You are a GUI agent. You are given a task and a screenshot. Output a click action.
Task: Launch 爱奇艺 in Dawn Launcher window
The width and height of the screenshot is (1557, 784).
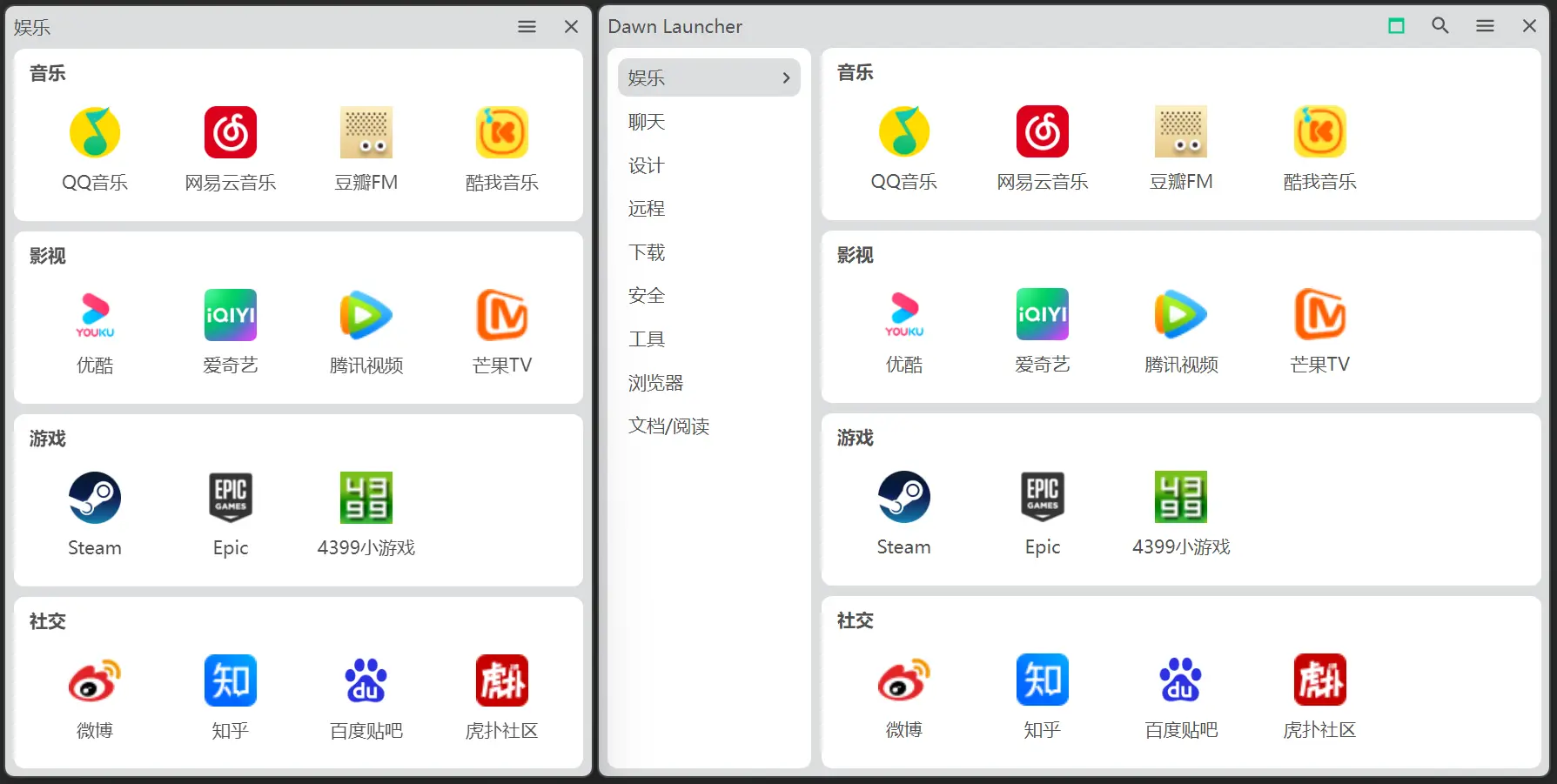click(x=1043, y=330)
